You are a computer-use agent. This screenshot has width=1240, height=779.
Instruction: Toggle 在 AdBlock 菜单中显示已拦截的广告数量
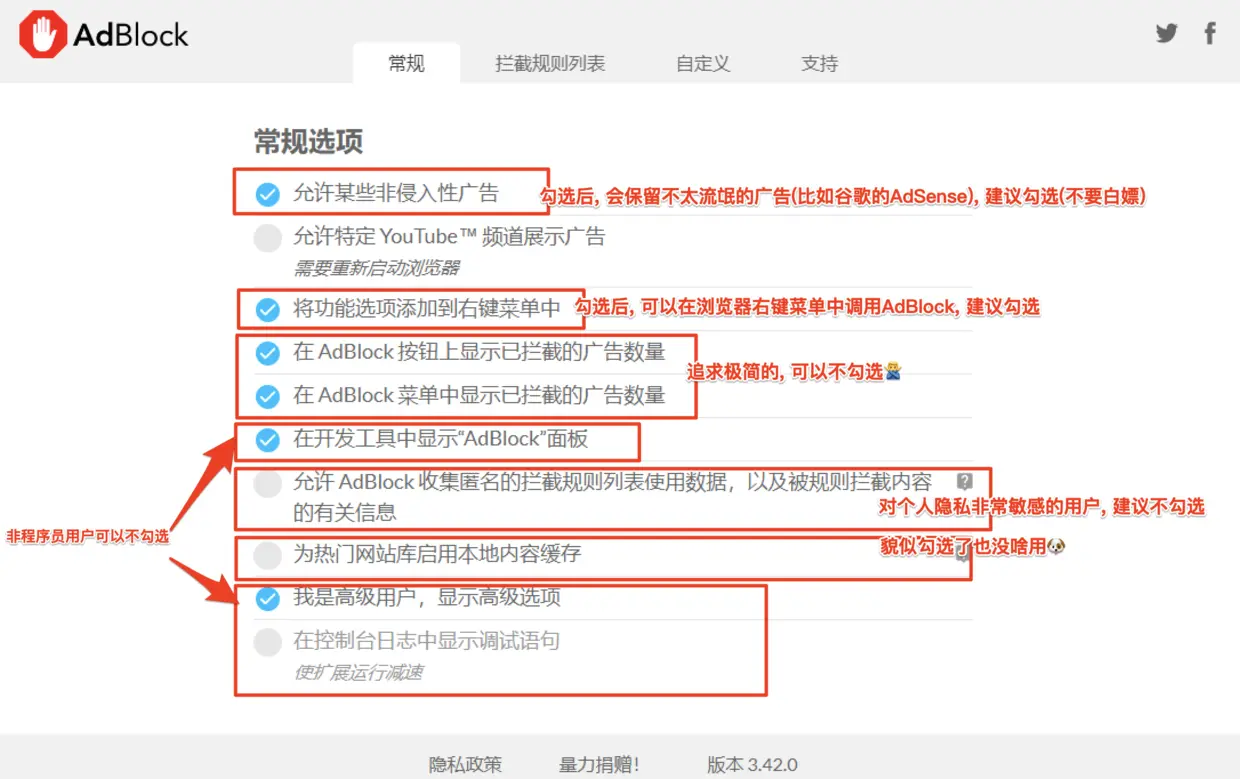coord(267,396)
